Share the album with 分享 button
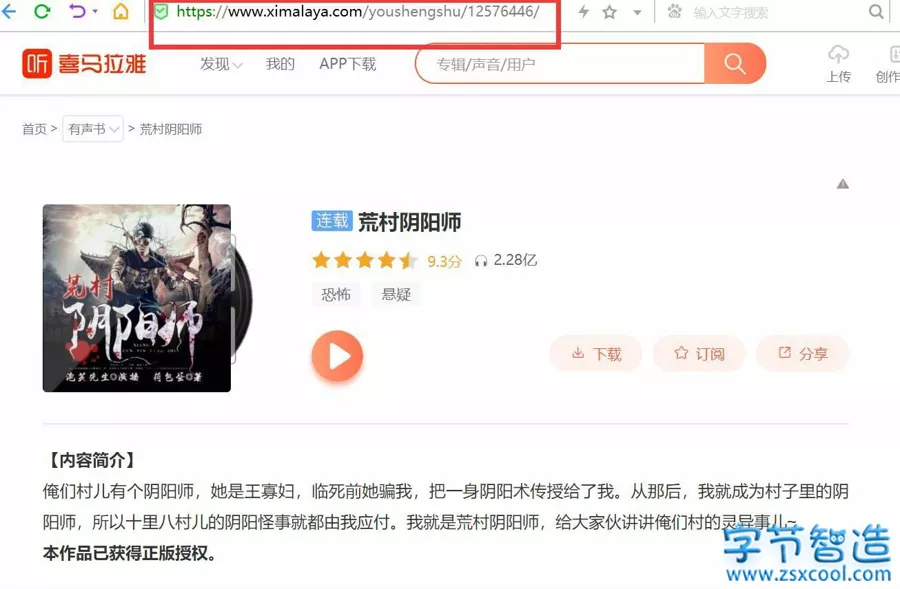900x589 pixels. click(x=802, y=354)
